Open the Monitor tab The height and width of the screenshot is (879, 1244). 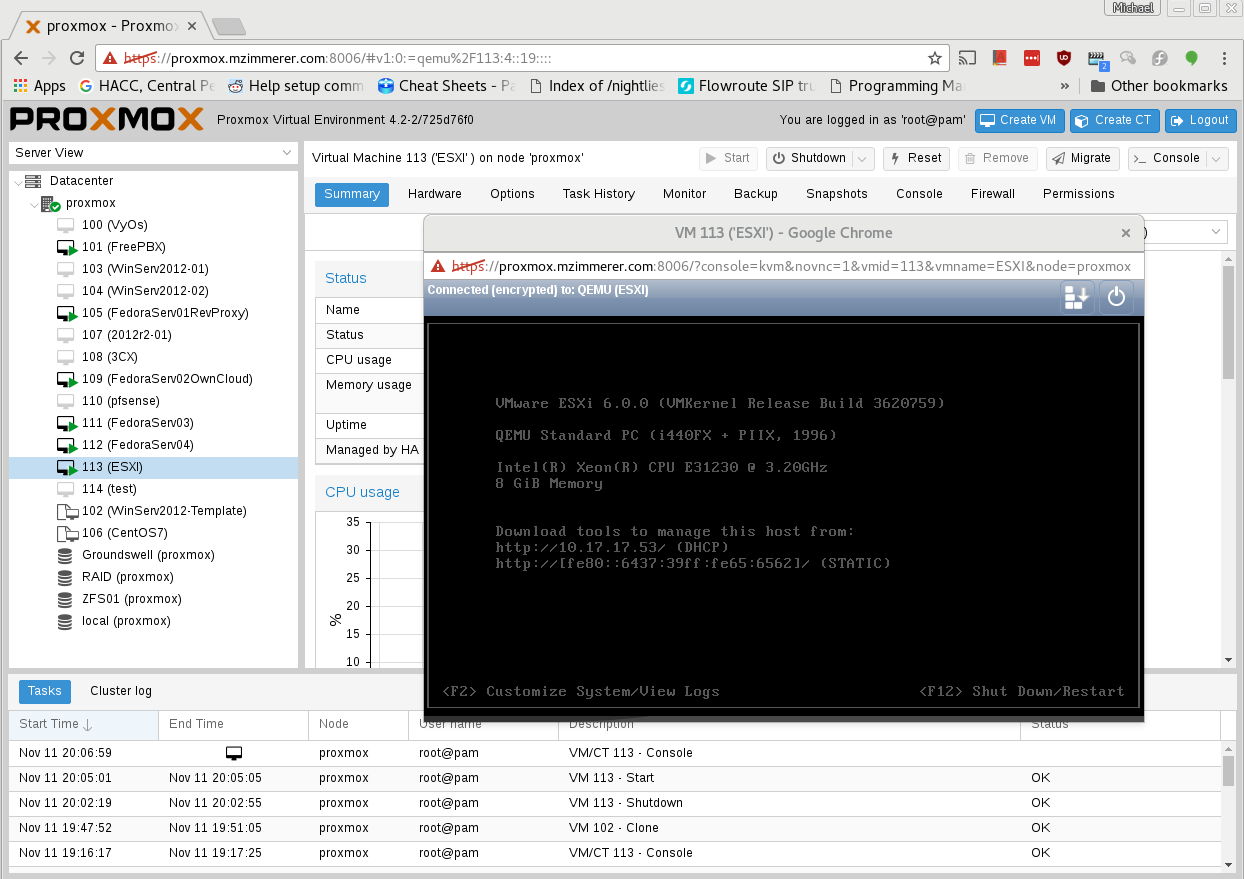(x=684, y=194)
